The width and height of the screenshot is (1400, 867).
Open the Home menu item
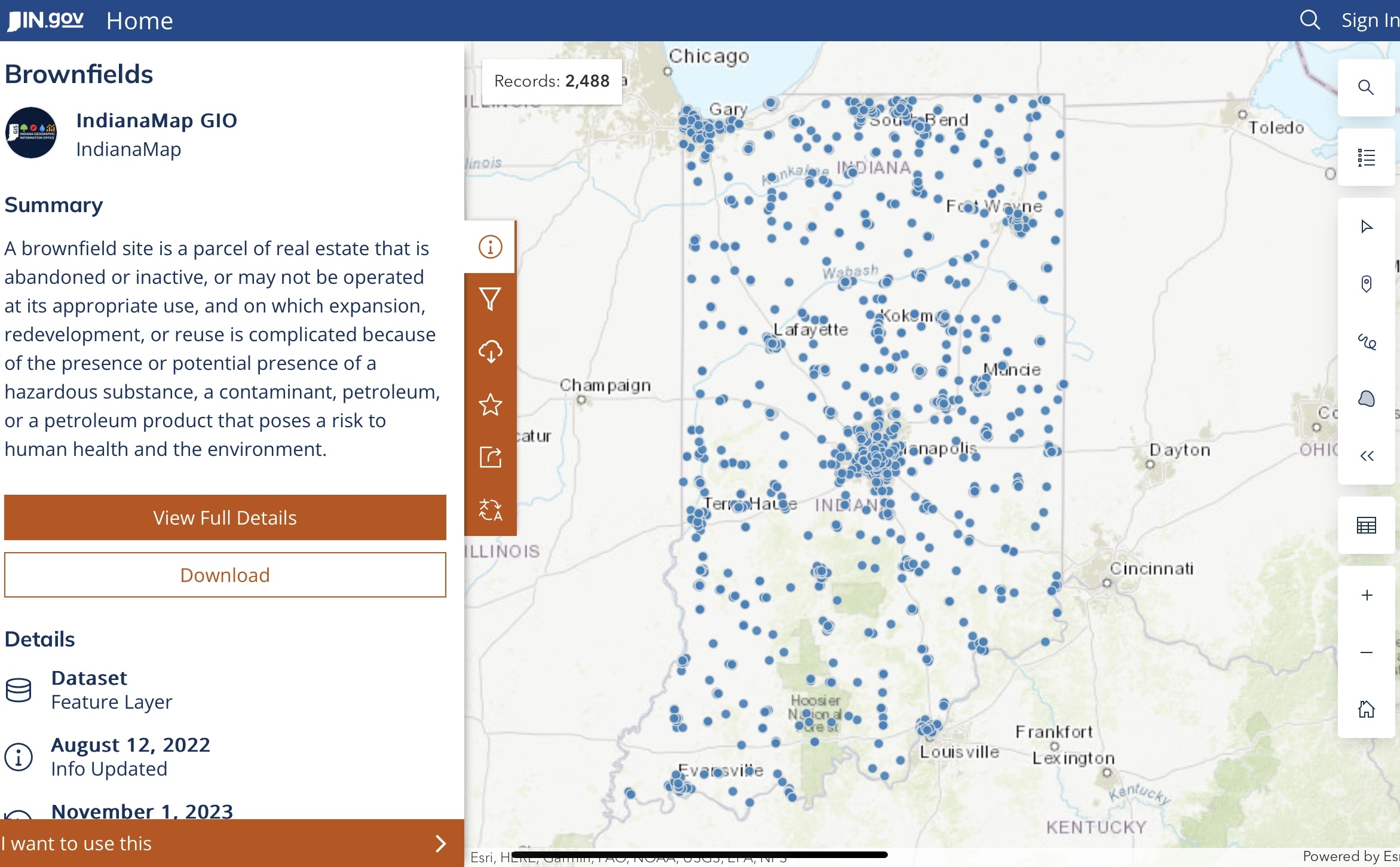pyautogui.click(x=139, y=21)
